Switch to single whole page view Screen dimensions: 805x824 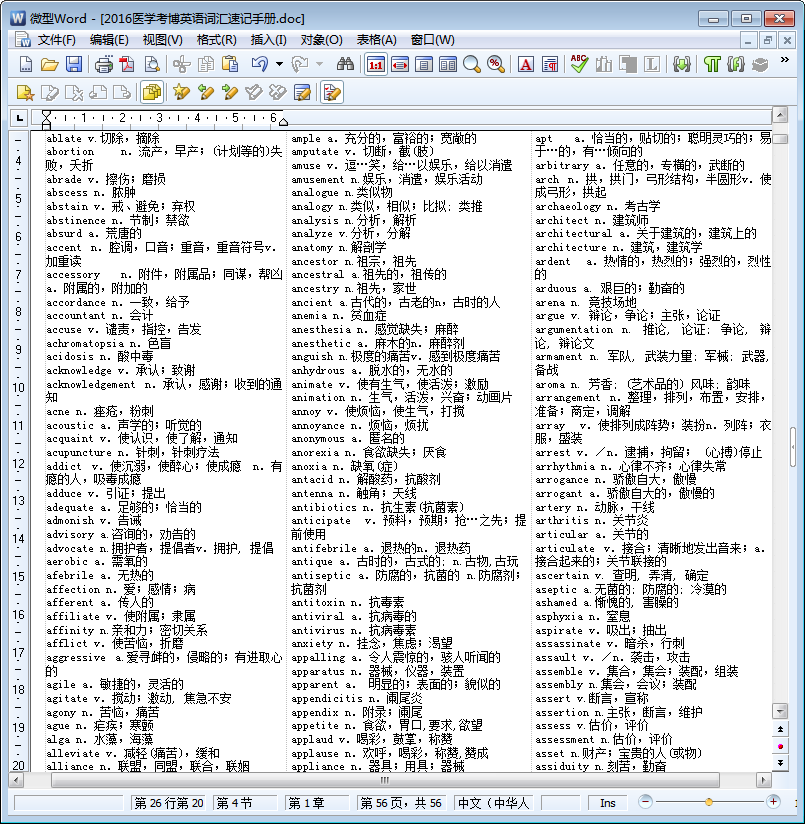pos(424,64)
